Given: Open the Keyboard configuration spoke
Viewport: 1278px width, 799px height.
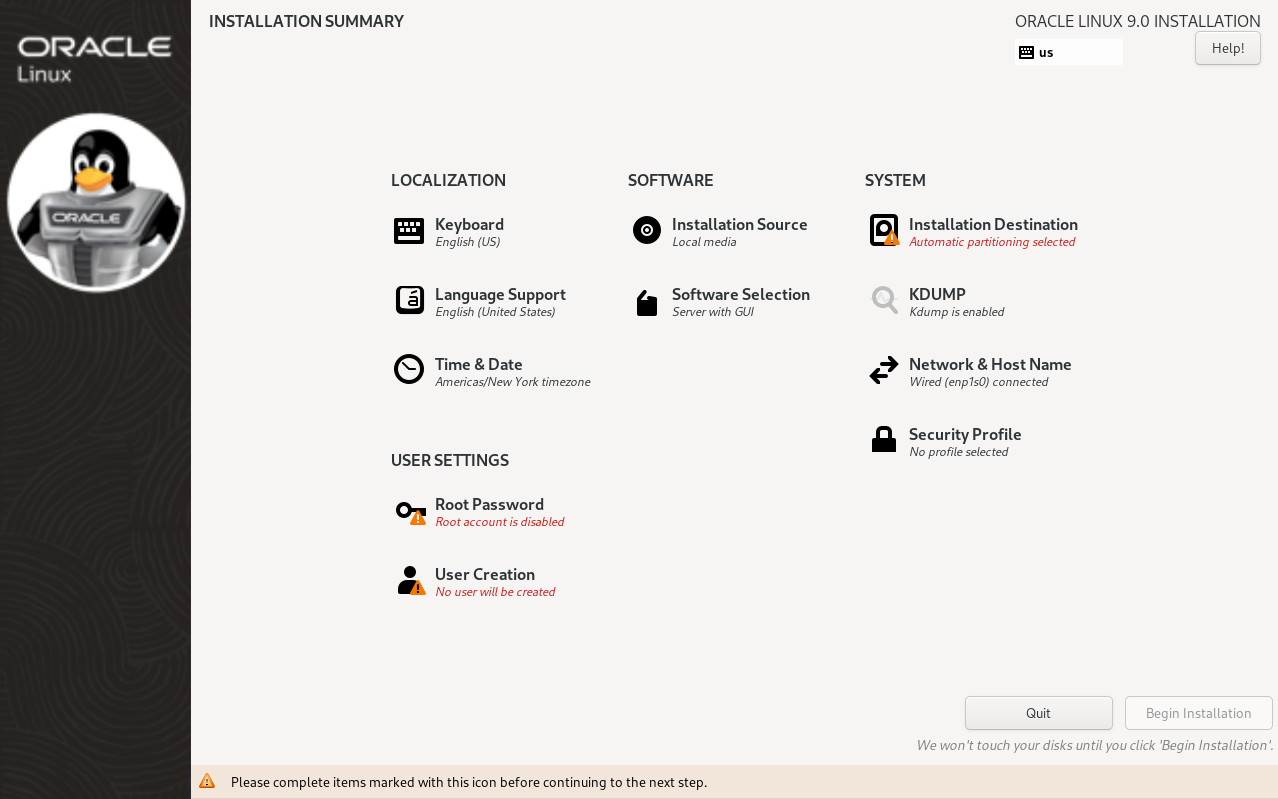Looking at the screenshot, I should pyautogui.click(x=409, y=231).
